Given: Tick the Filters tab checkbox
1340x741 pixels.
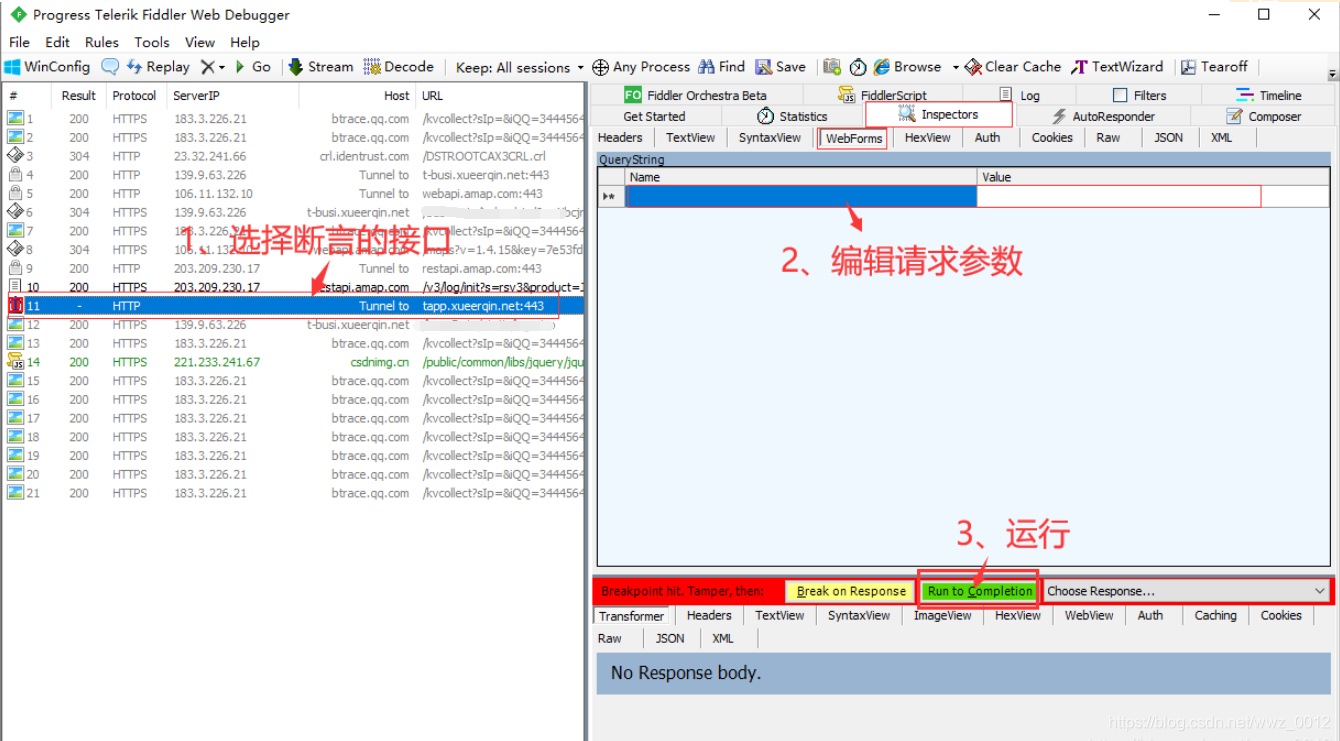Looking at the screenshot, I should [x=1120, y=95].
